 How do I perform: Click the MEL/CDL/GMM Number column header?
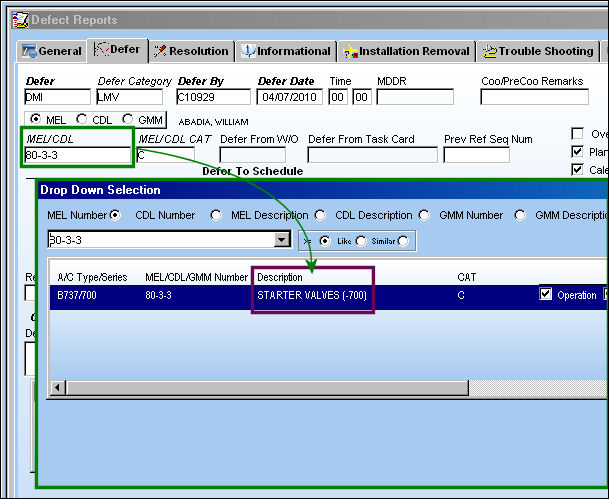click(197, 277)
